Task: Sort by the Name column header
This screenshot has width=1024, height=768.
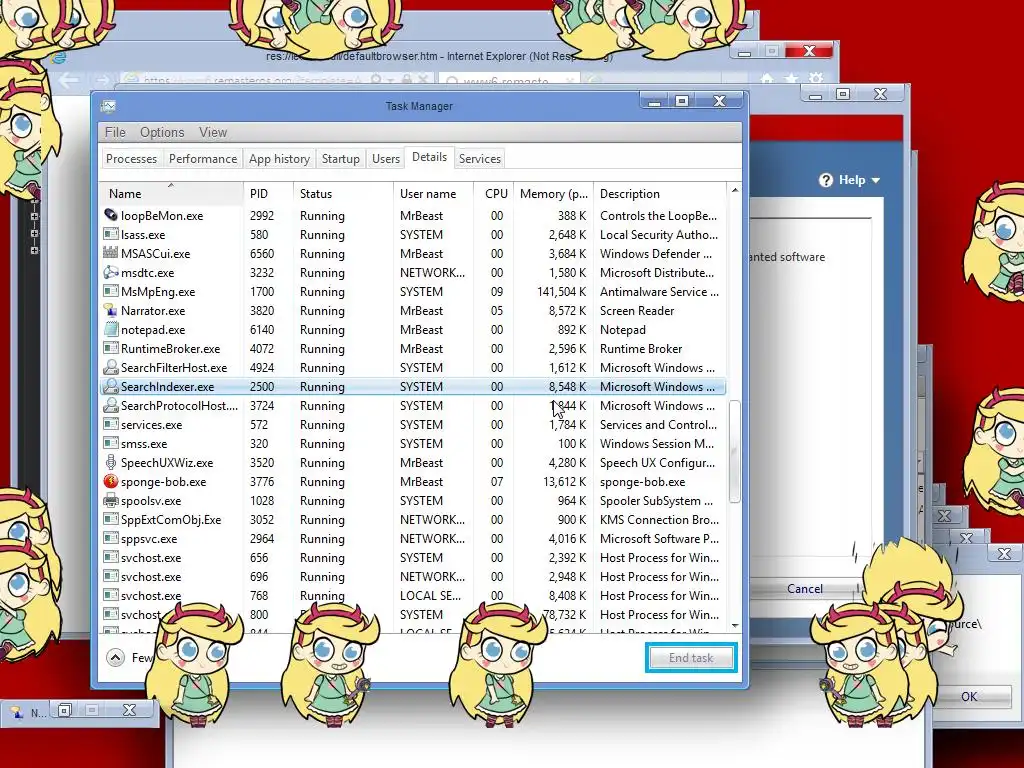Action: click(x=171, y=193)
